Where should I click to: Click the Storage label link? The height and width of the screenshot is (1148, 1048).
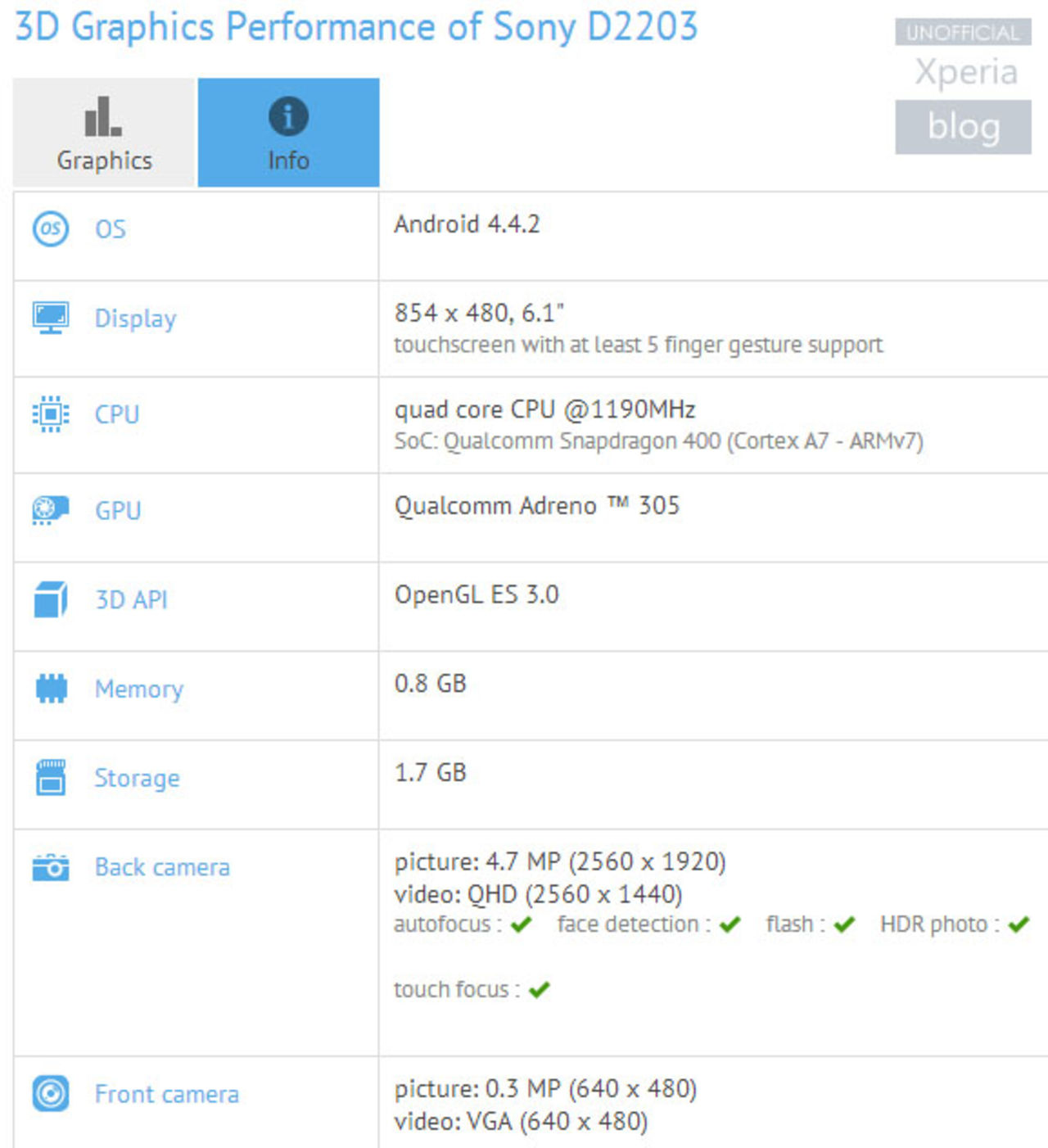pos(137,778)
